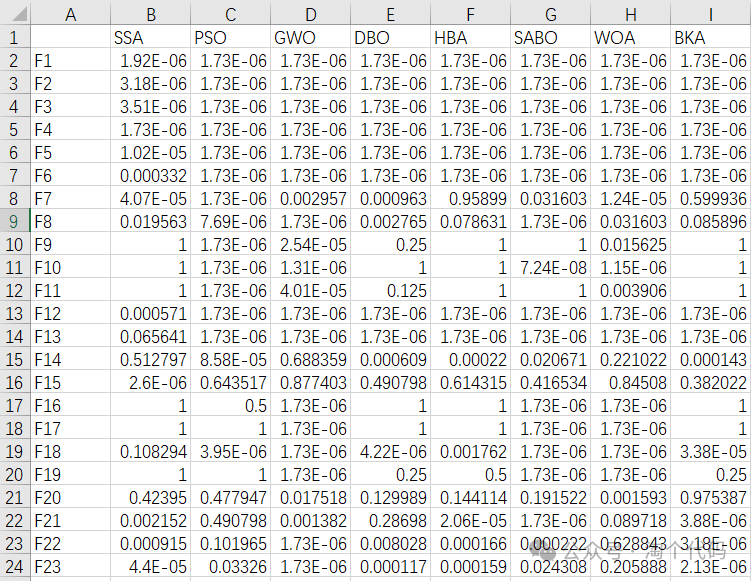Click the HBA header cell
The height and width of the screenshot is (581, 751).
(470, 37)
